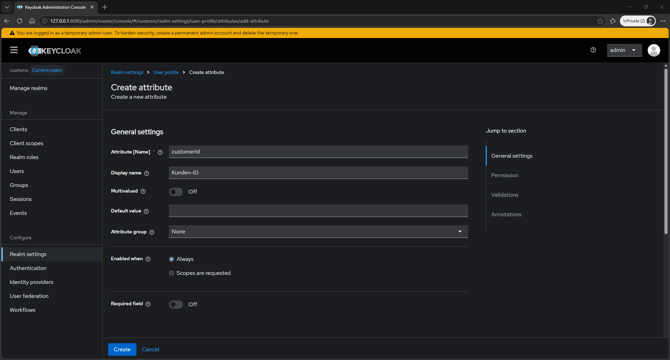Open the user avatar icon in header

click(653, 50)
